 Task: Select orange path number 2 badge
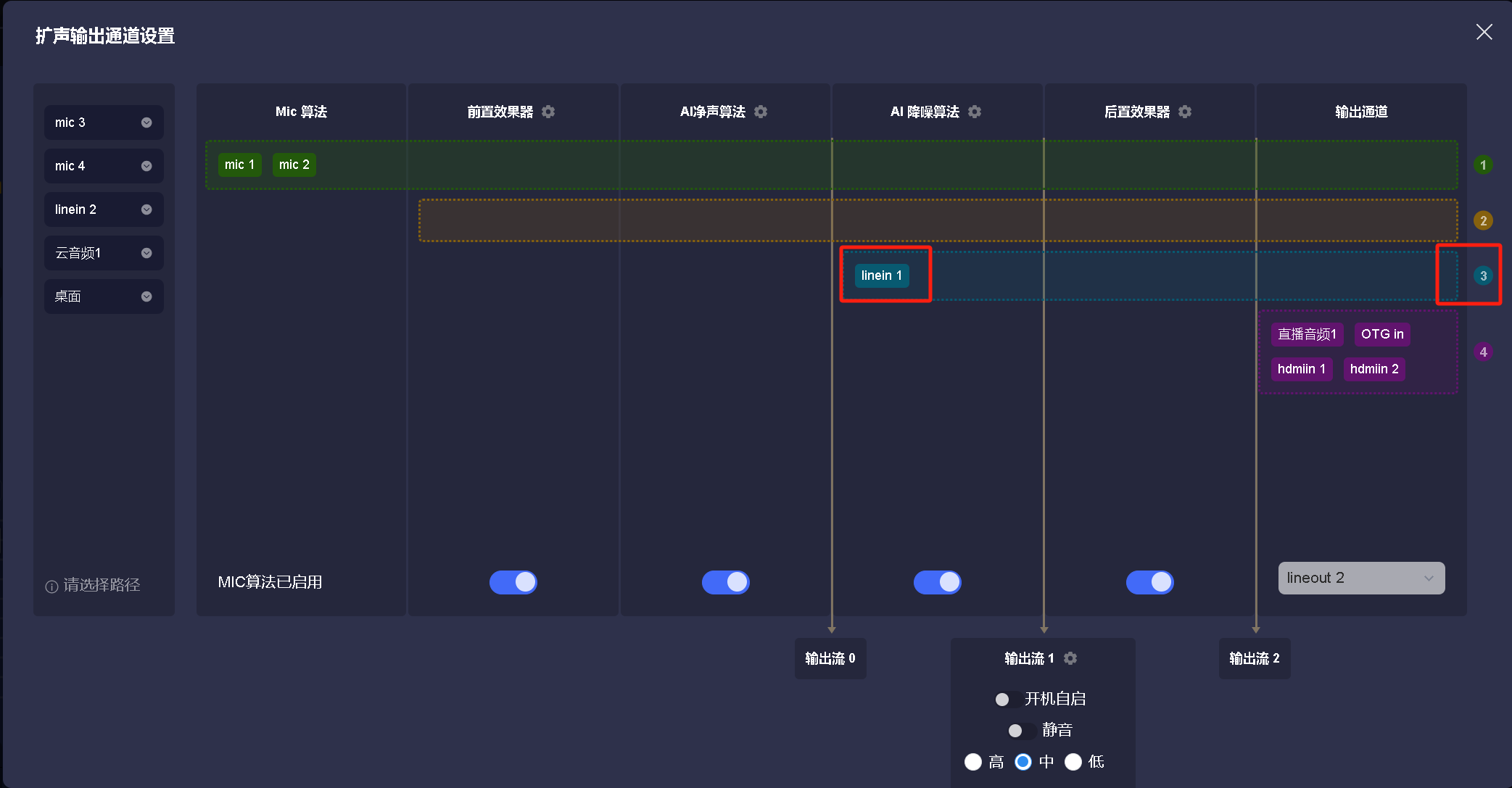coord(1483,220)
